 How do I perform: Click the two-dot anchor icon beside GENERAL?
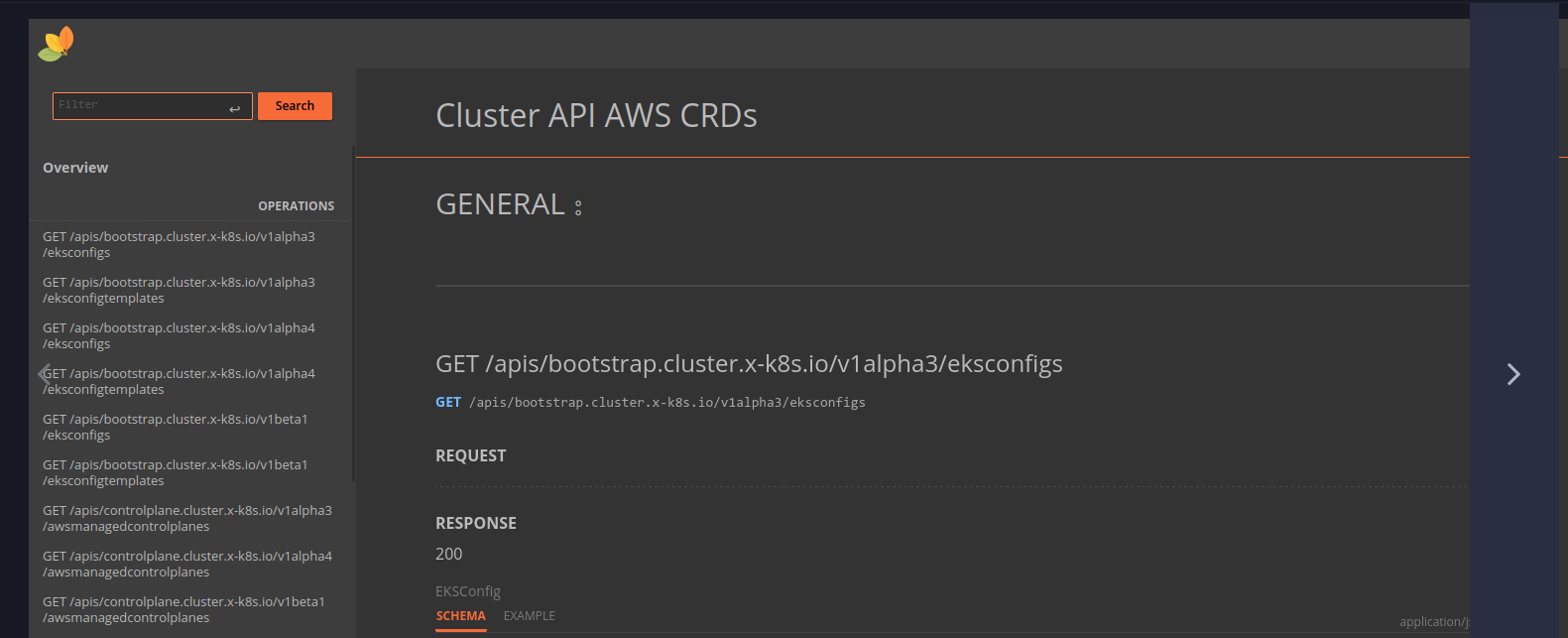578,207
